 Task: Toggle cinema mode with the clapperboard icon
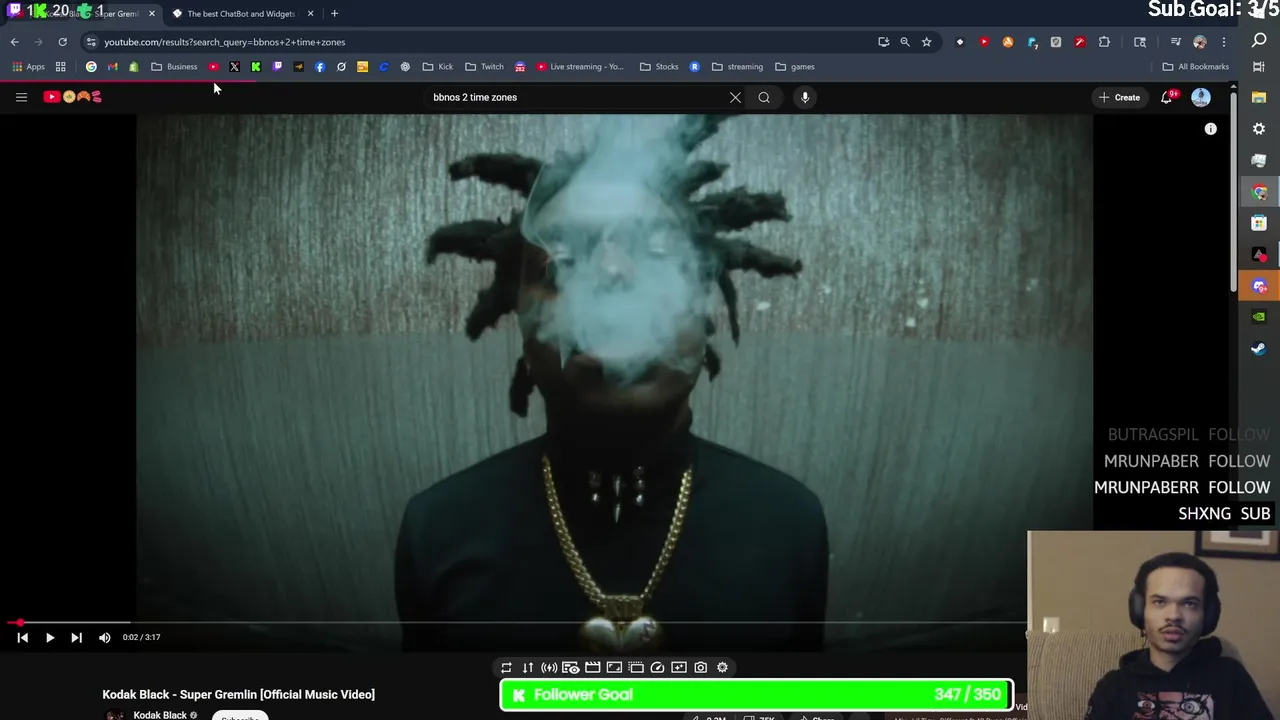tap(592, 667)
